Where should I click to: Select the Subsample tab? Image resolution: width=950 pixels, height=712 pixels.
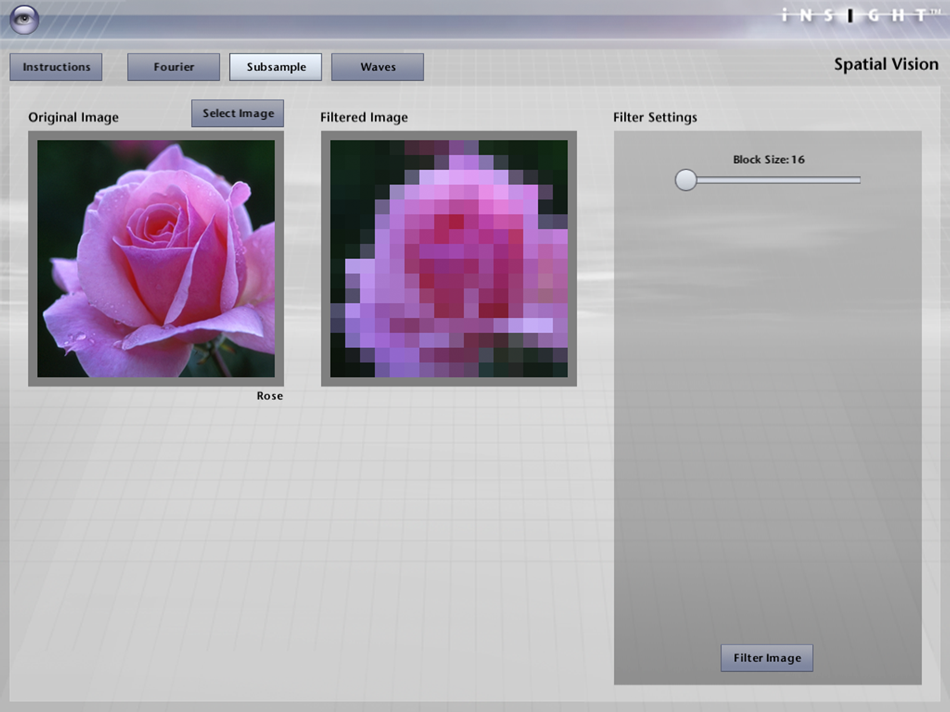(x=276, y=67)
